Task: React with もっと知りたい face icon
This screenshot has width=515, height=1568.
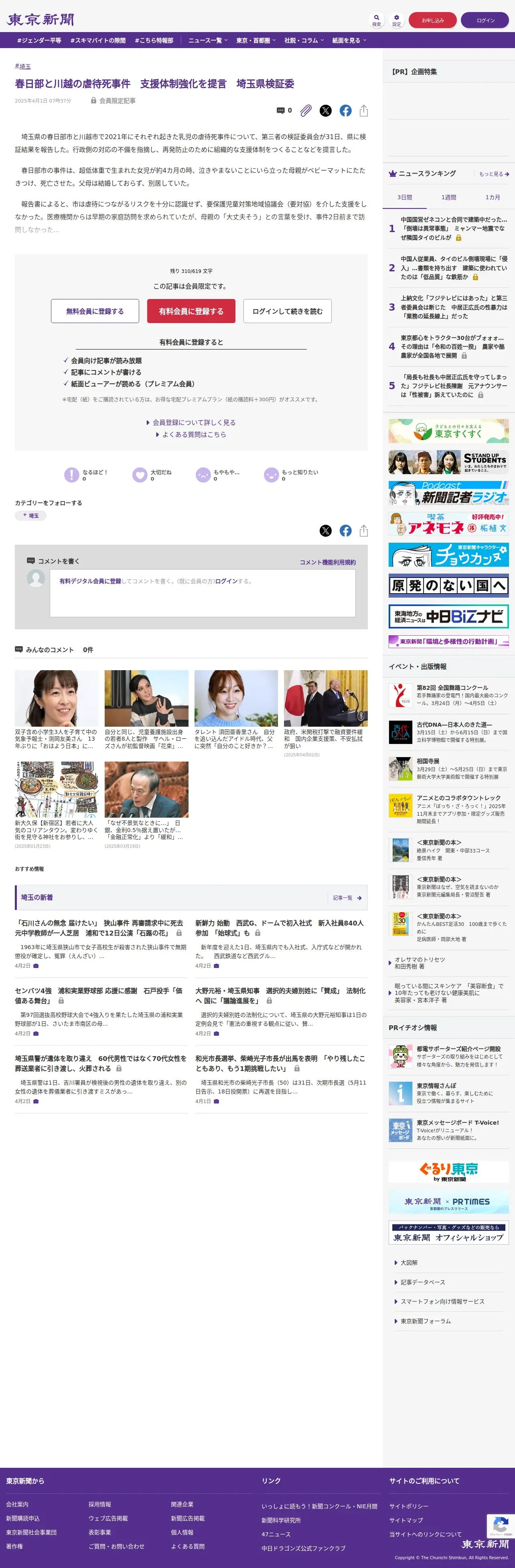Action: pyautogui.click(x=271, y=474)
